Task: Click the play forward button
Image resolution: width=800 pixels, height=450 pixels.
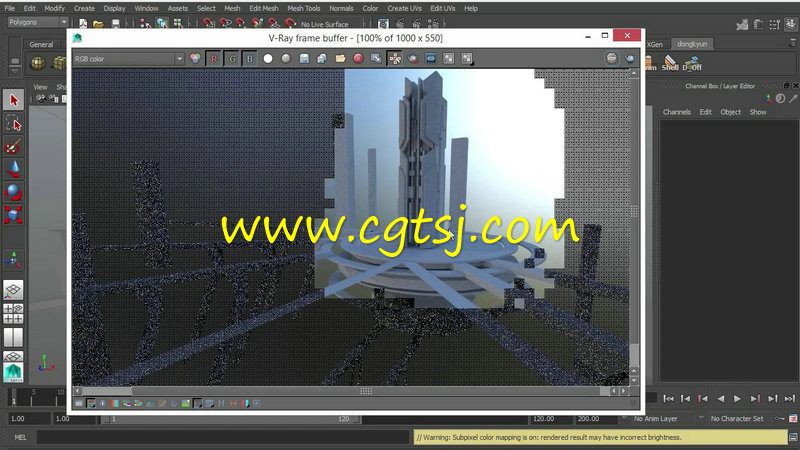Action: [738, 398]
